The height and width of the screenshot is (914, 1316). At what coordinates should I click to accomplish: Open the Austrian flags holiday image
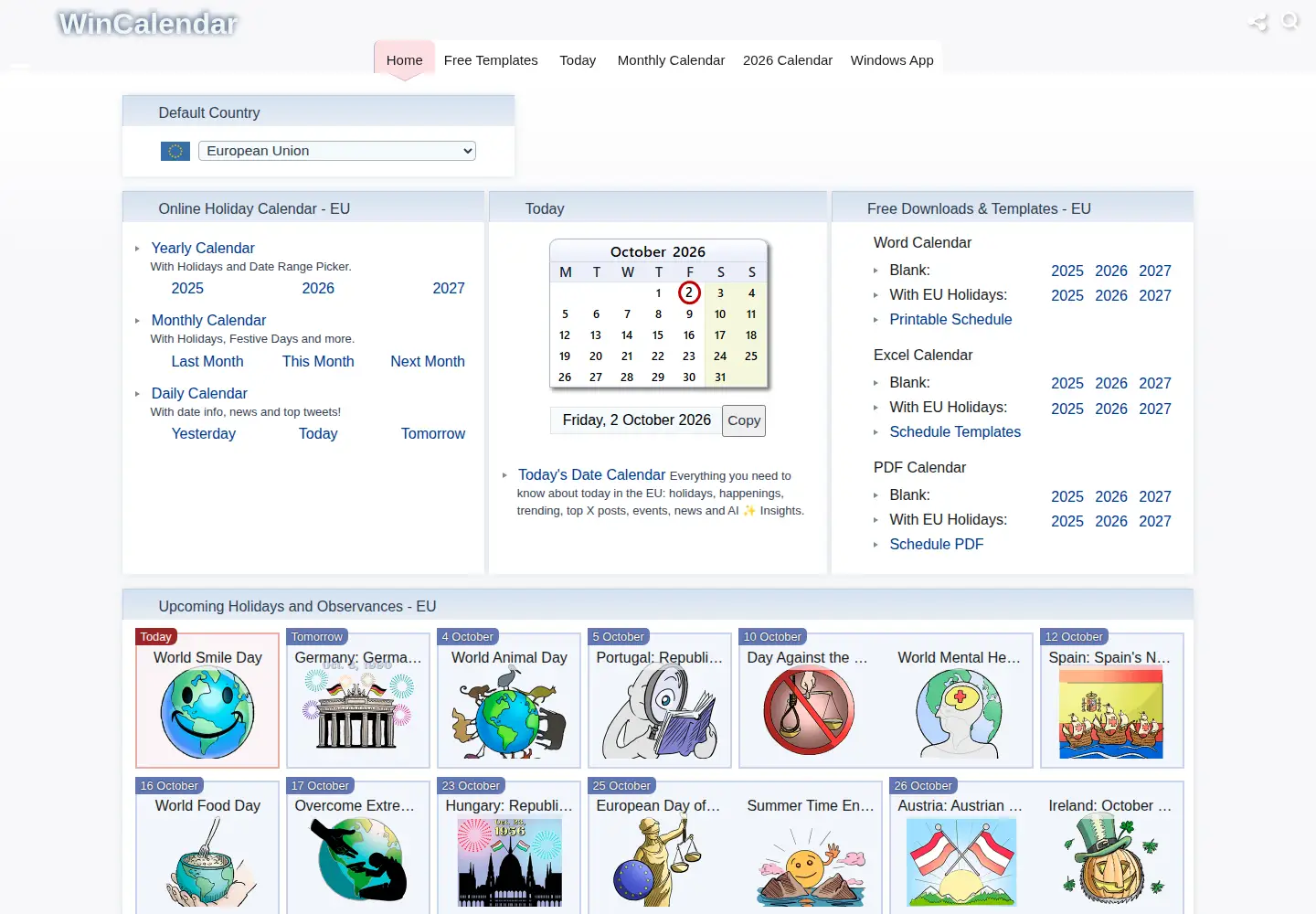(x=961, y=862)
